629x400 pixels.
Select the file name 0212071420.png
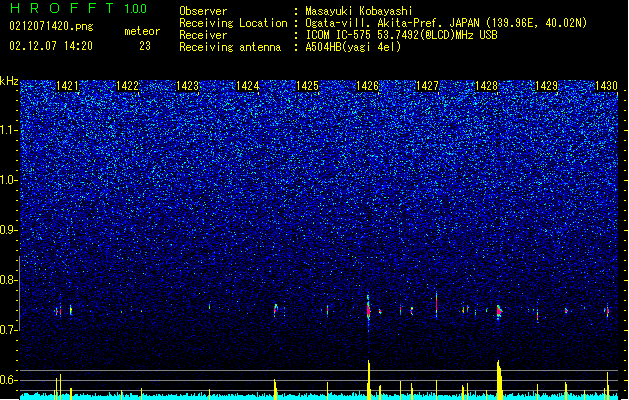pyautogui.click(x=51, y=26)
